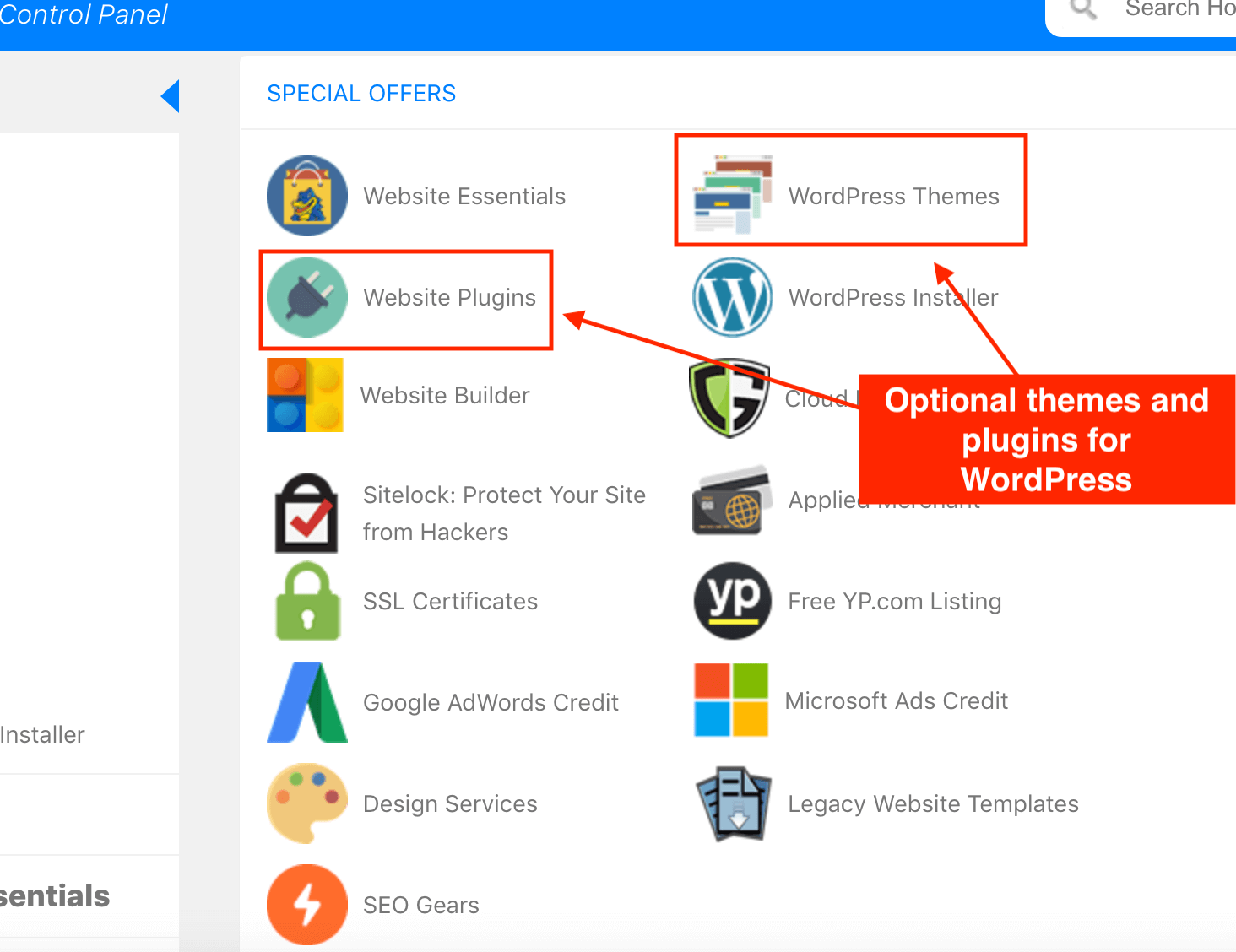Screen dimensions: 1236x952
Task: Select the SEO Gears lightning icon
Action: [306, 904]
